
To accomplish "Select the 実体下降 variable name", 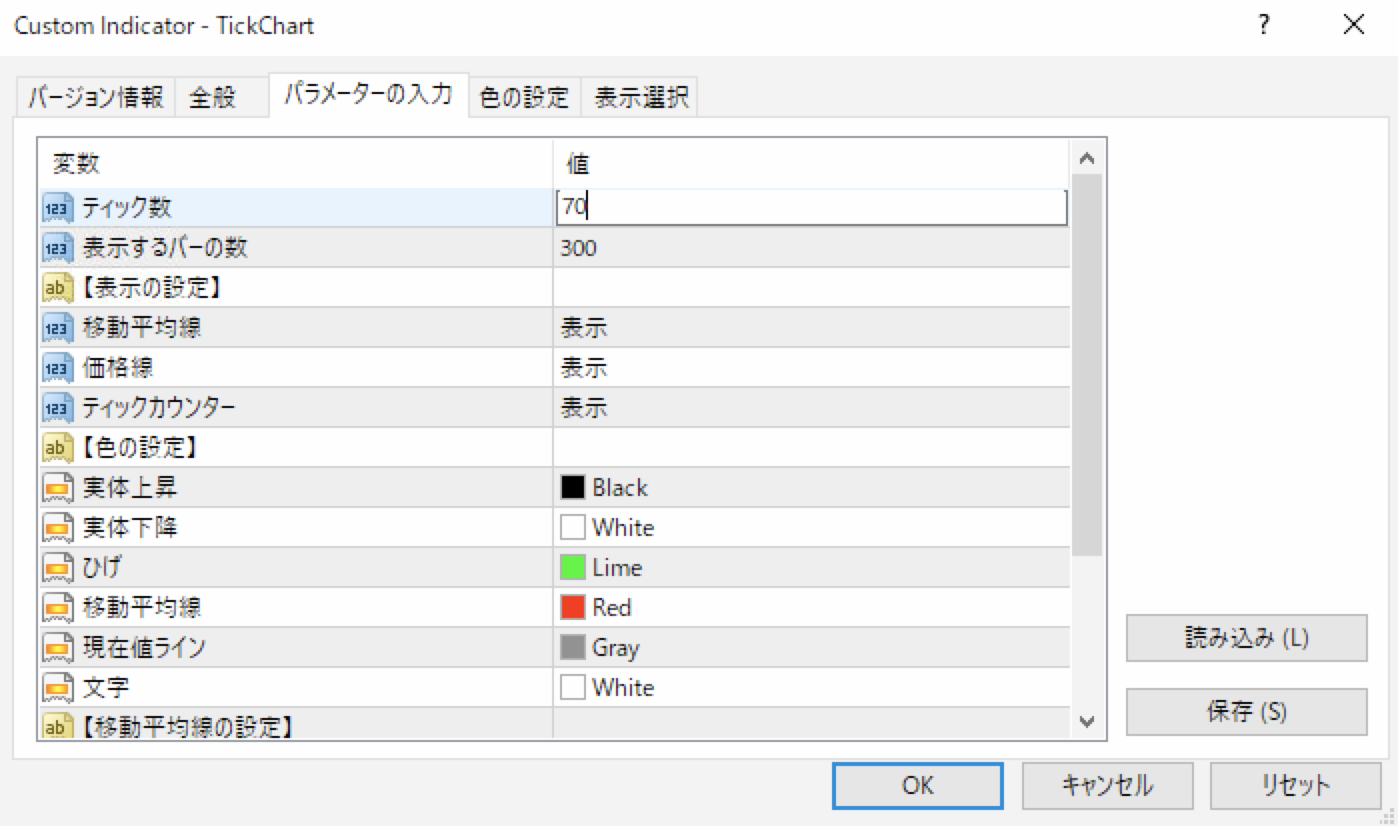I will tap(130, 528).
